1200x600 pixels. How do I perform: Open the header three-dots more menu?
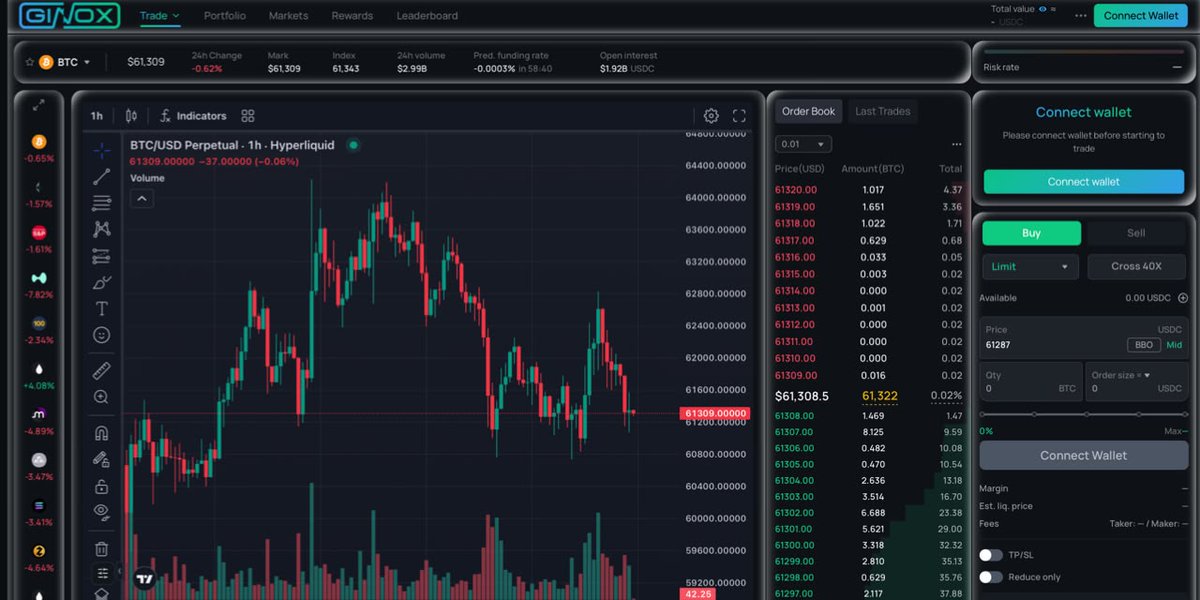click(1080, 16)
